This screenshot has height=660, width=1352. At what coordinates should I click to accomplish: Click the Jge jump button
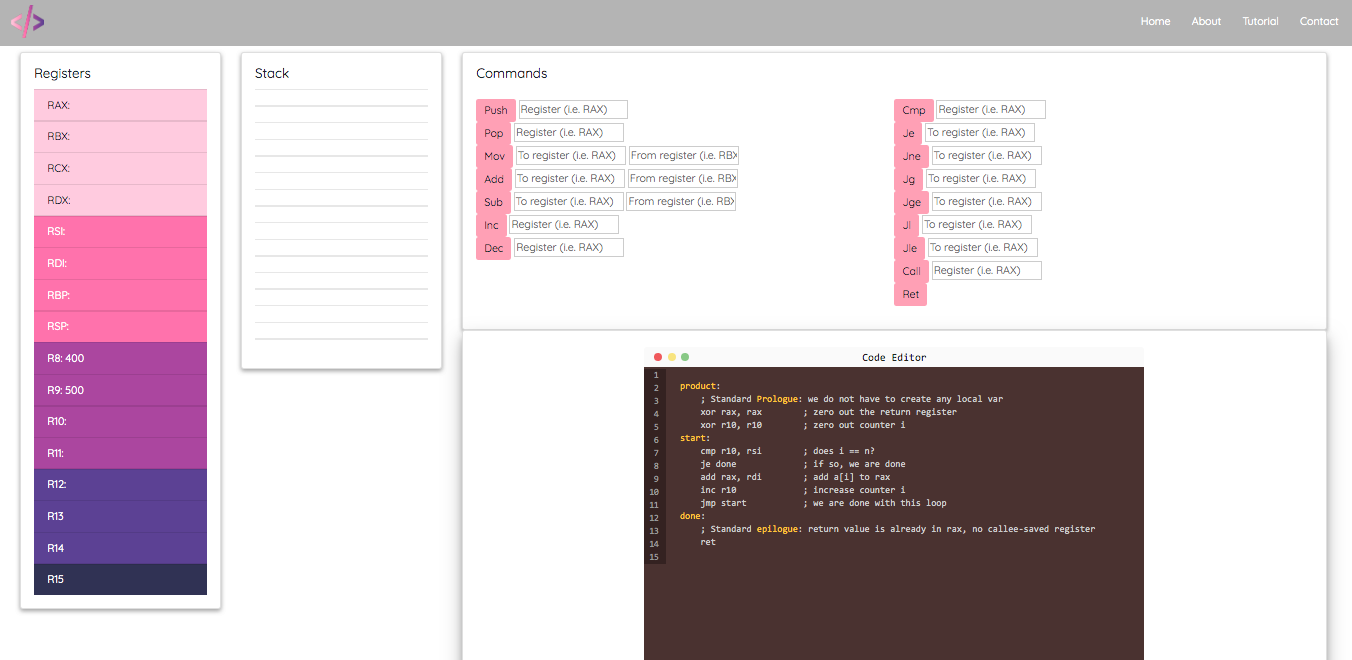tap(912, 202)
